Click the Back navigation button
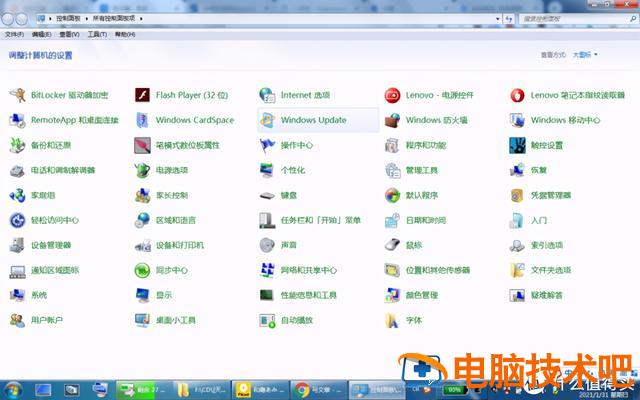 click(8, 18)
